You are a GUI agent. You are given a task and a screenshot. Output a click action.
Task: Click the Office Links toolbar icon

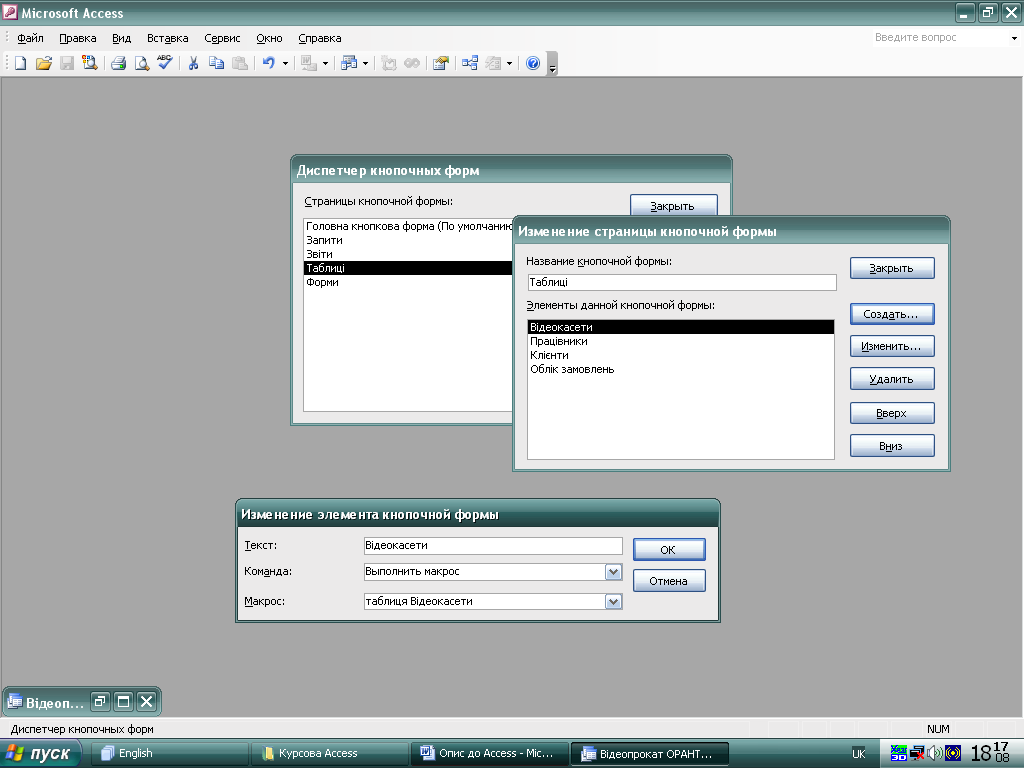(308, 63)
